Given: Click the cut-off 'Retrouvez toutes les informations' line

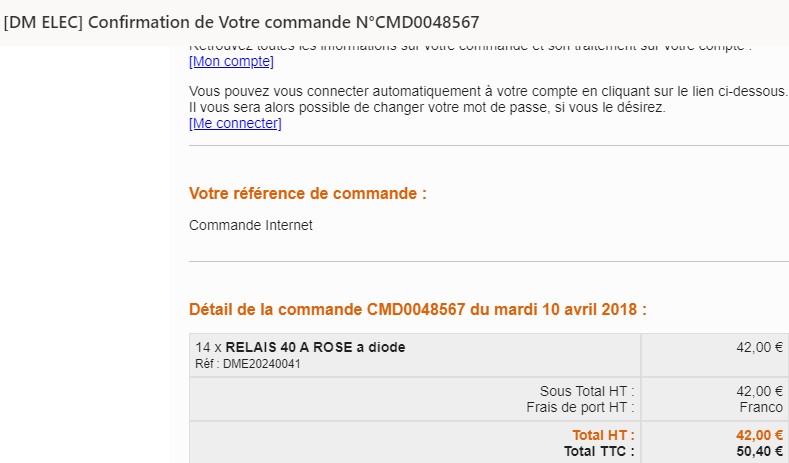Looking at the screenshot, I should [470, 48].
